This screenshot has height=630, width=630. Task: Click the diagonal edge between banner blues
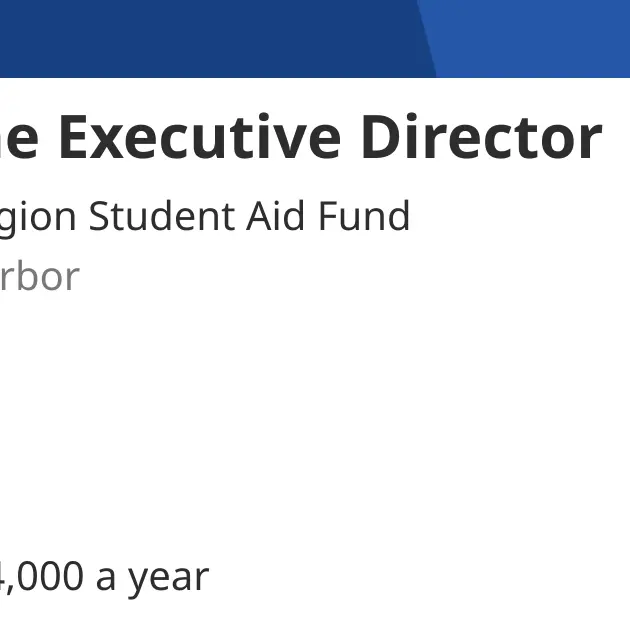[x=427, y=39]
